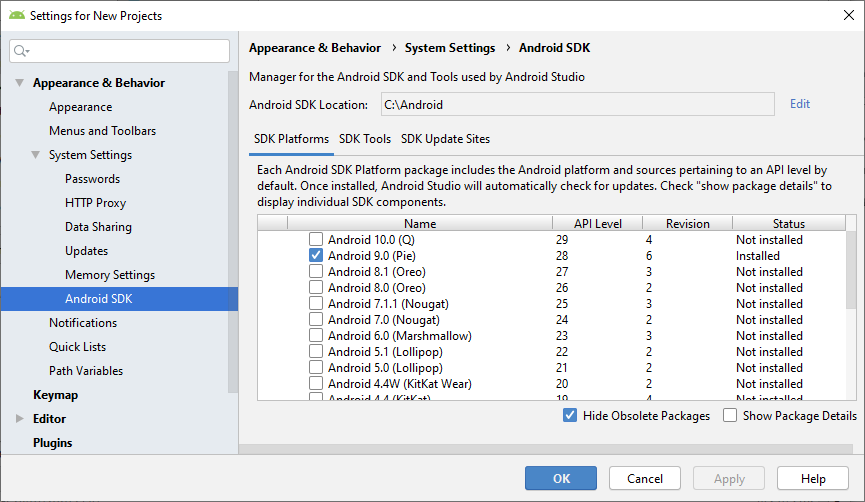
Task: Select the Android 6.0 (Marshmallow) row name
Action: click(399, 336)
